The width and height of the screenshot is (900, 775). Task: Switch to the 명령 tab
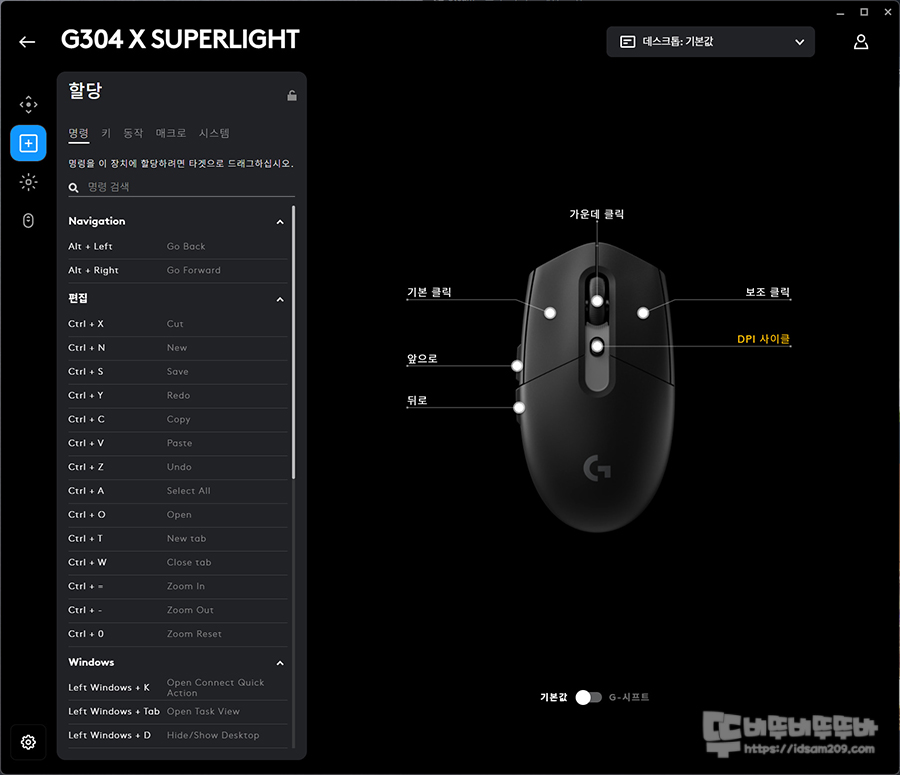coord(79,133)
